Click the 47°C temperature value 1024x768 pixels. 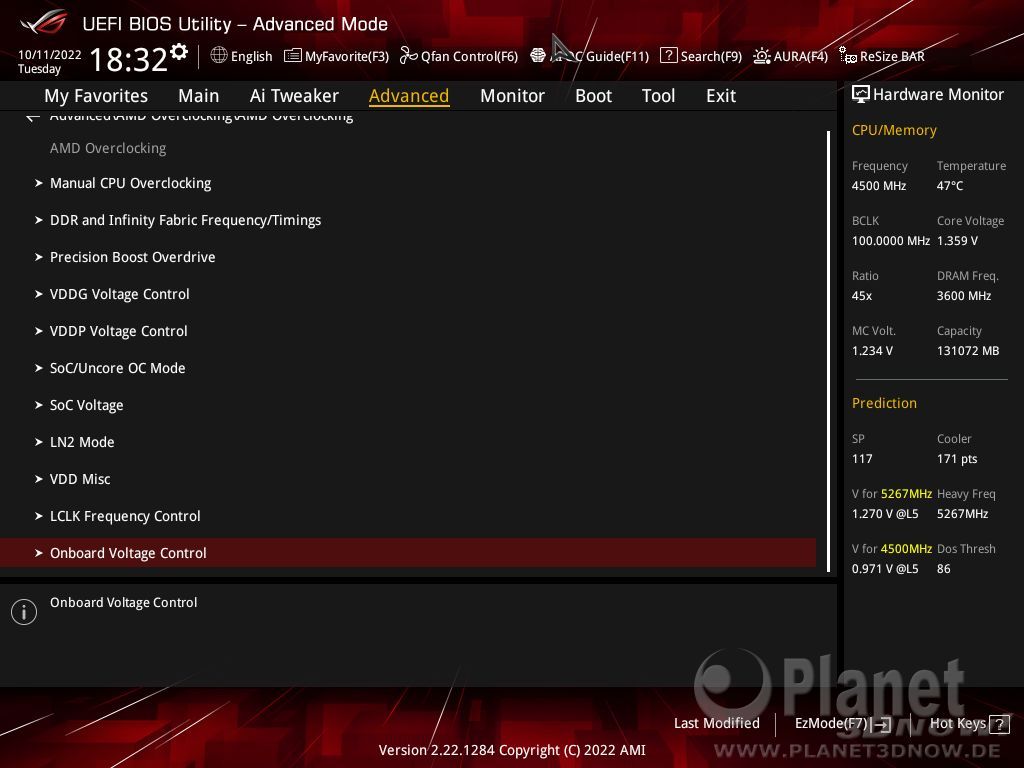tap(950, 186)
